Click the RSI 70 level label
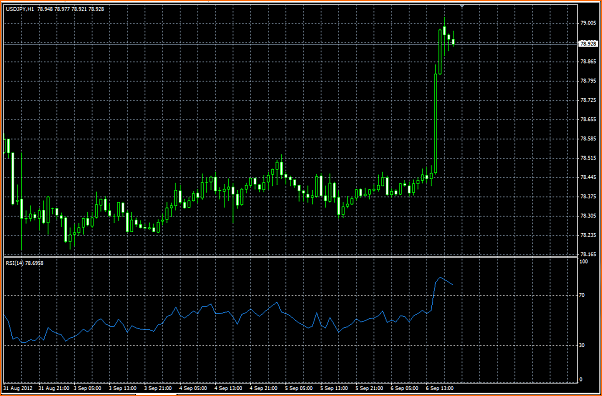Viewport: 602px width, 396px height. click(x=582, y=295)
